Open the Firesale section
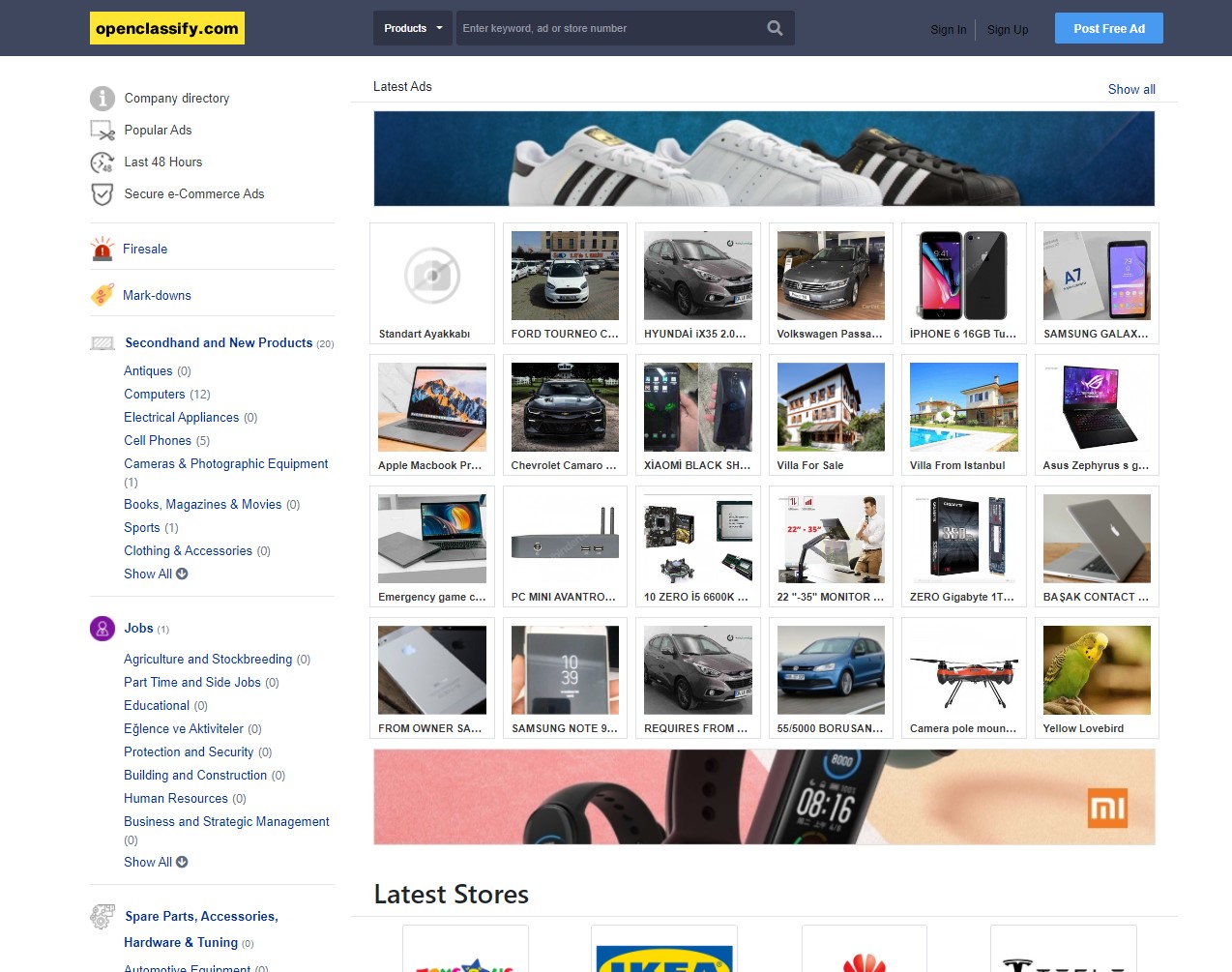Screen dimensions: 1232x972 click(x=145, y=250)
